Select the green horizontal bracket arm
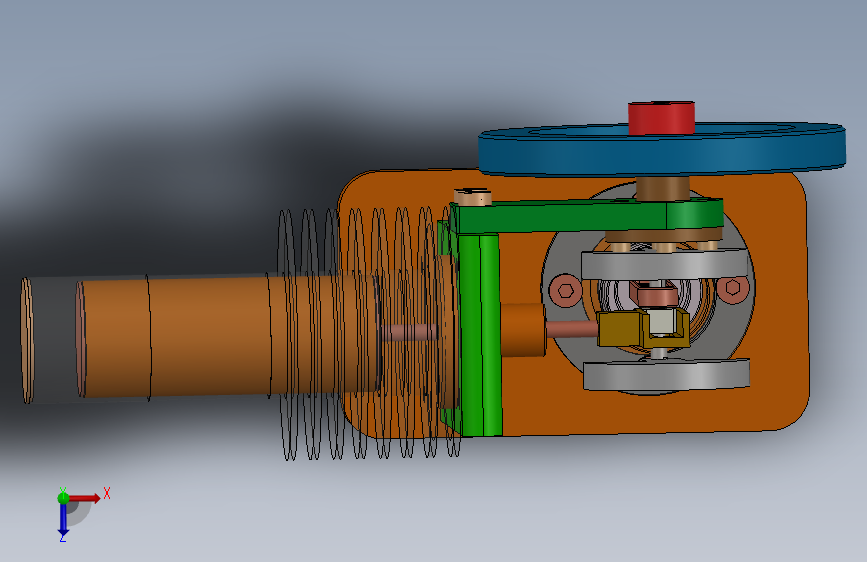867x562 pixels. point(586,216)
